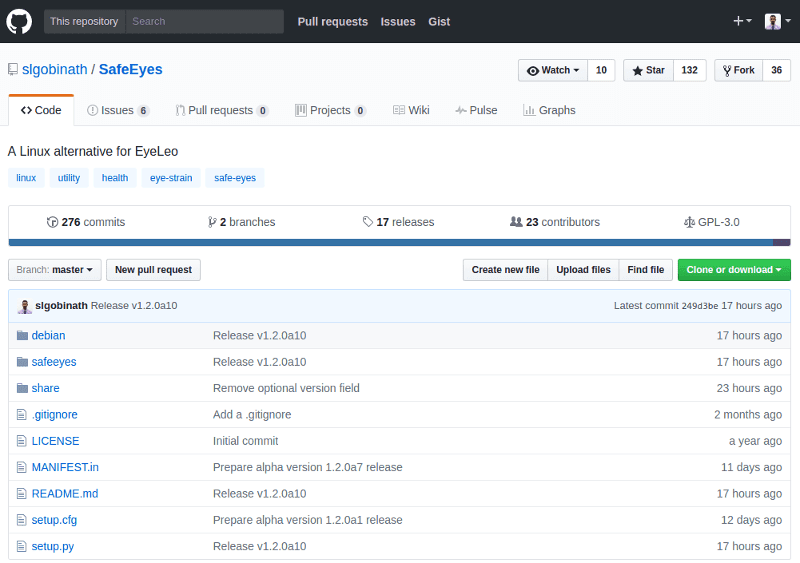Click the Code tab brackets icon
Image resolution: width=800 pixels, height=563 pixels.
(27, 110)
